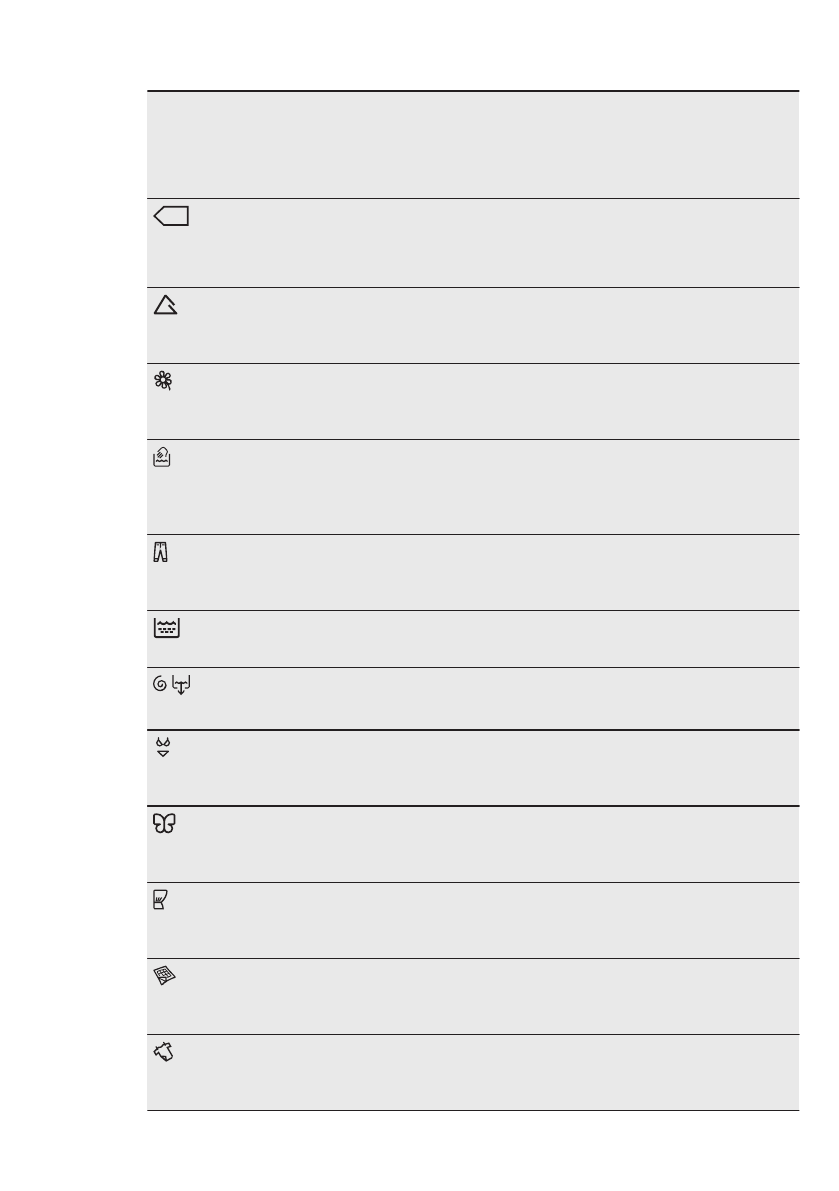
Task: Click the blank area beside sportswear shirt icon
Action: click(x=490, y=1072)
